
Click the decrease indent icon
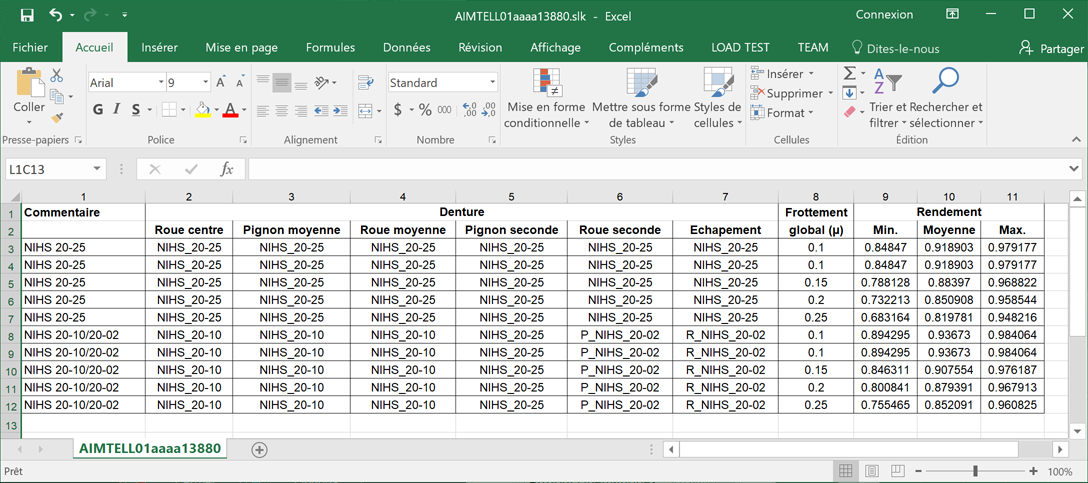321,110
